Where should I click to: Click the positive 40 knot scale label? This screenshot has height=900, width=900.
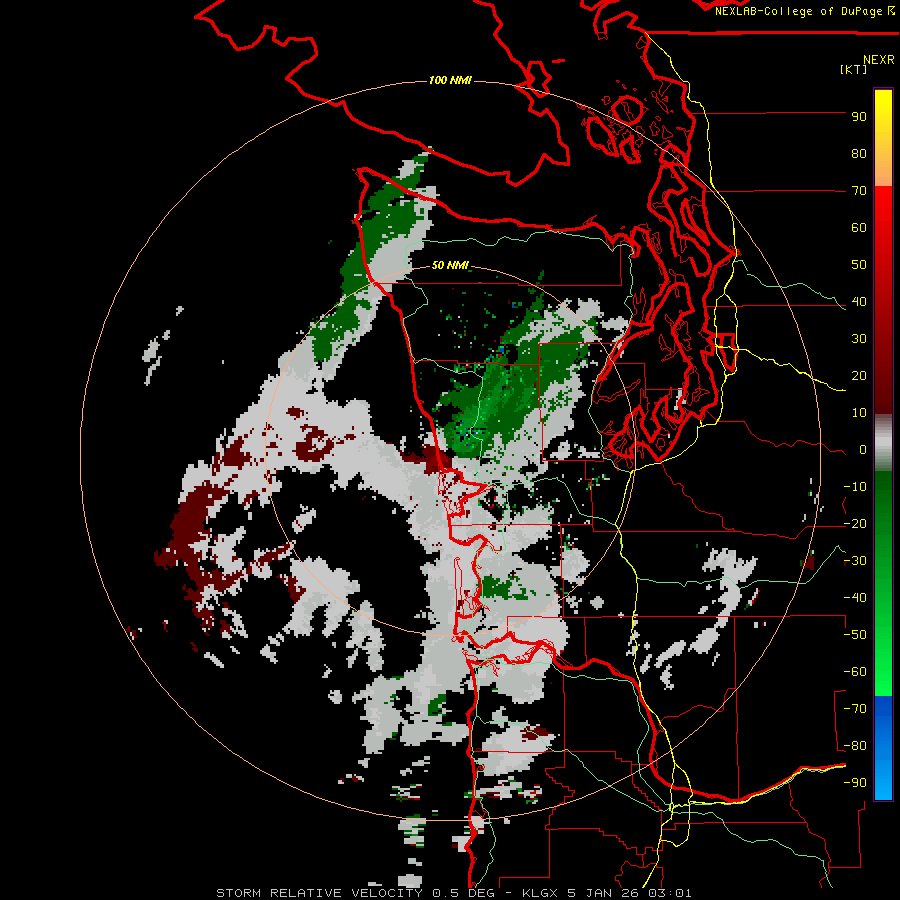pos(859,302)
